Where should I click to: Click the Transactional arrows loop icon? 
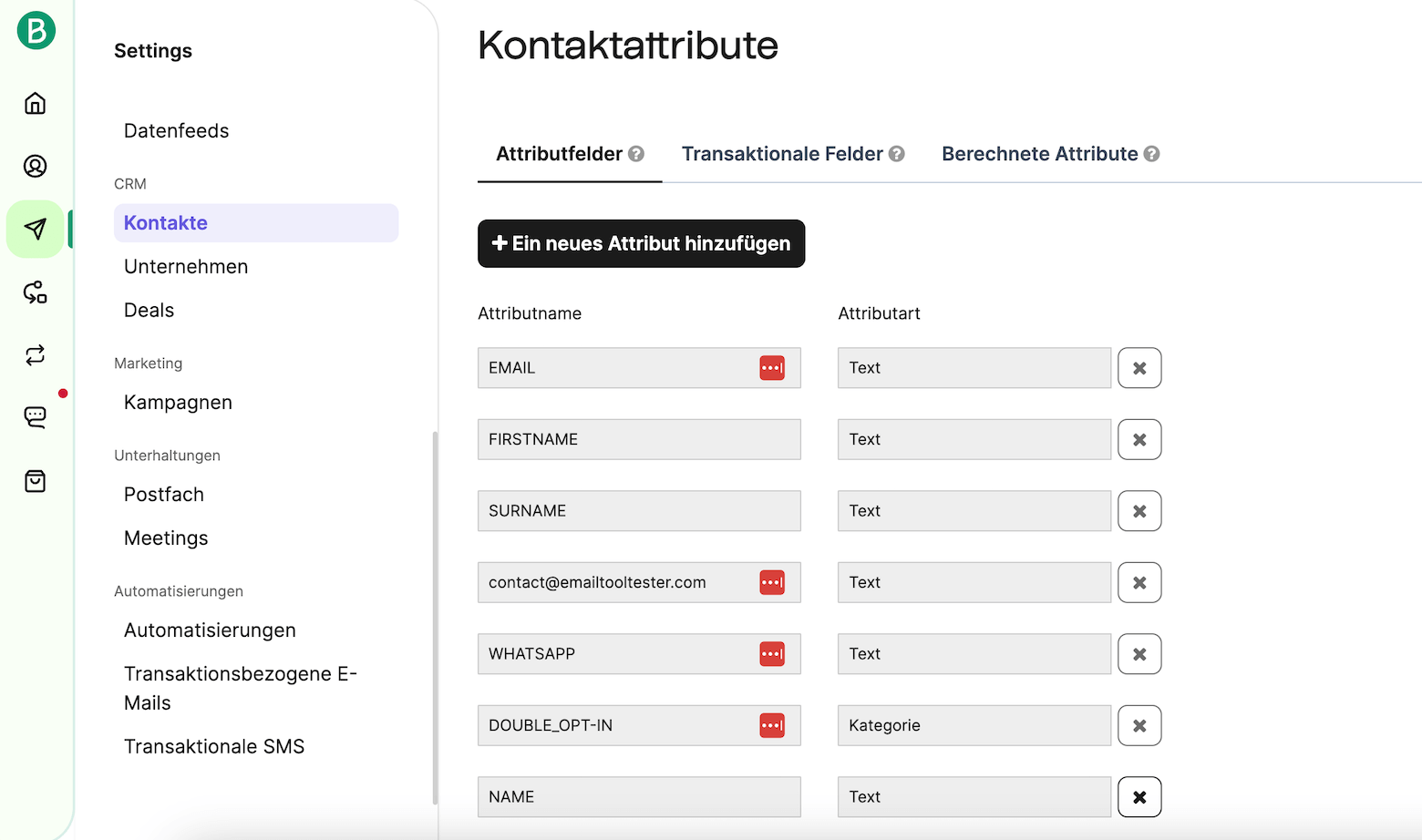[36, 355]
